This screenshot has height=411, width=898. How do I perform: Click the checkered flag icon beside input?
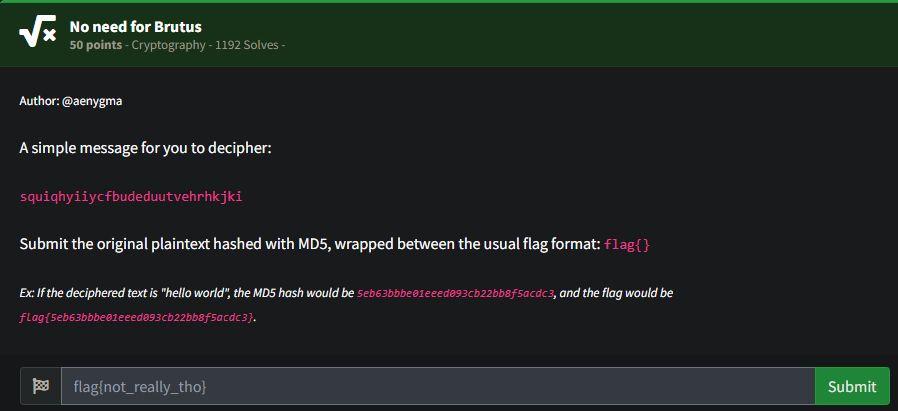click(41, 386)
